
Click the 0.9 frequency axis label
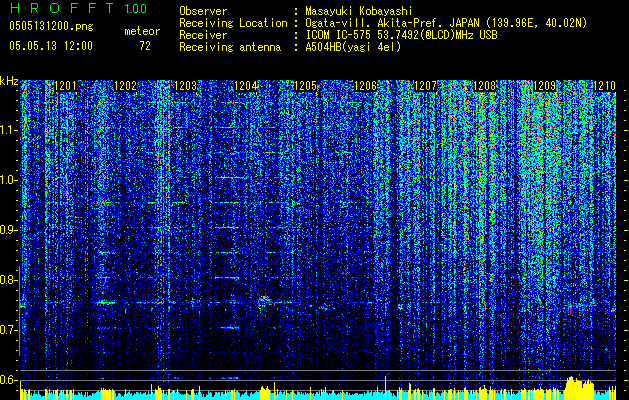[8, 230]
